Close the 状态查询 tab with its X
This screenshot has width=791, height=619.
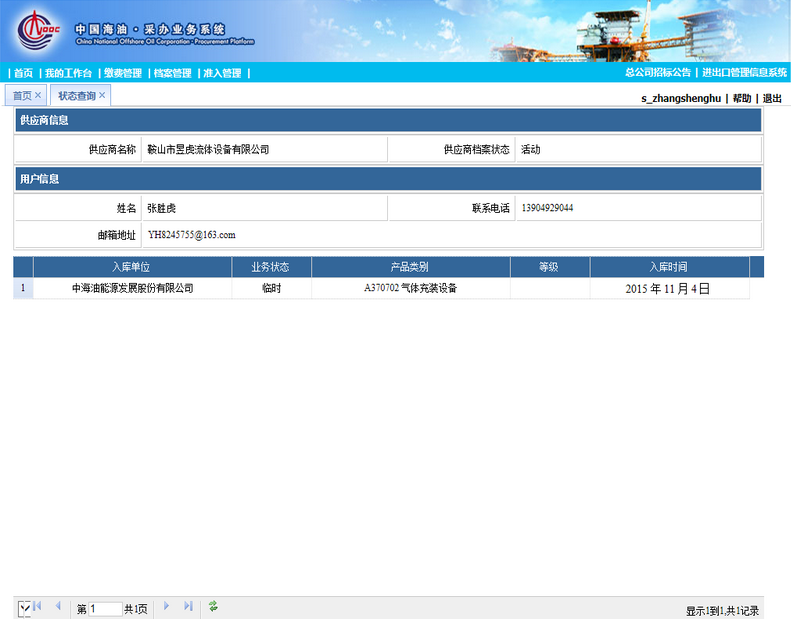click(x=102, y=95)
